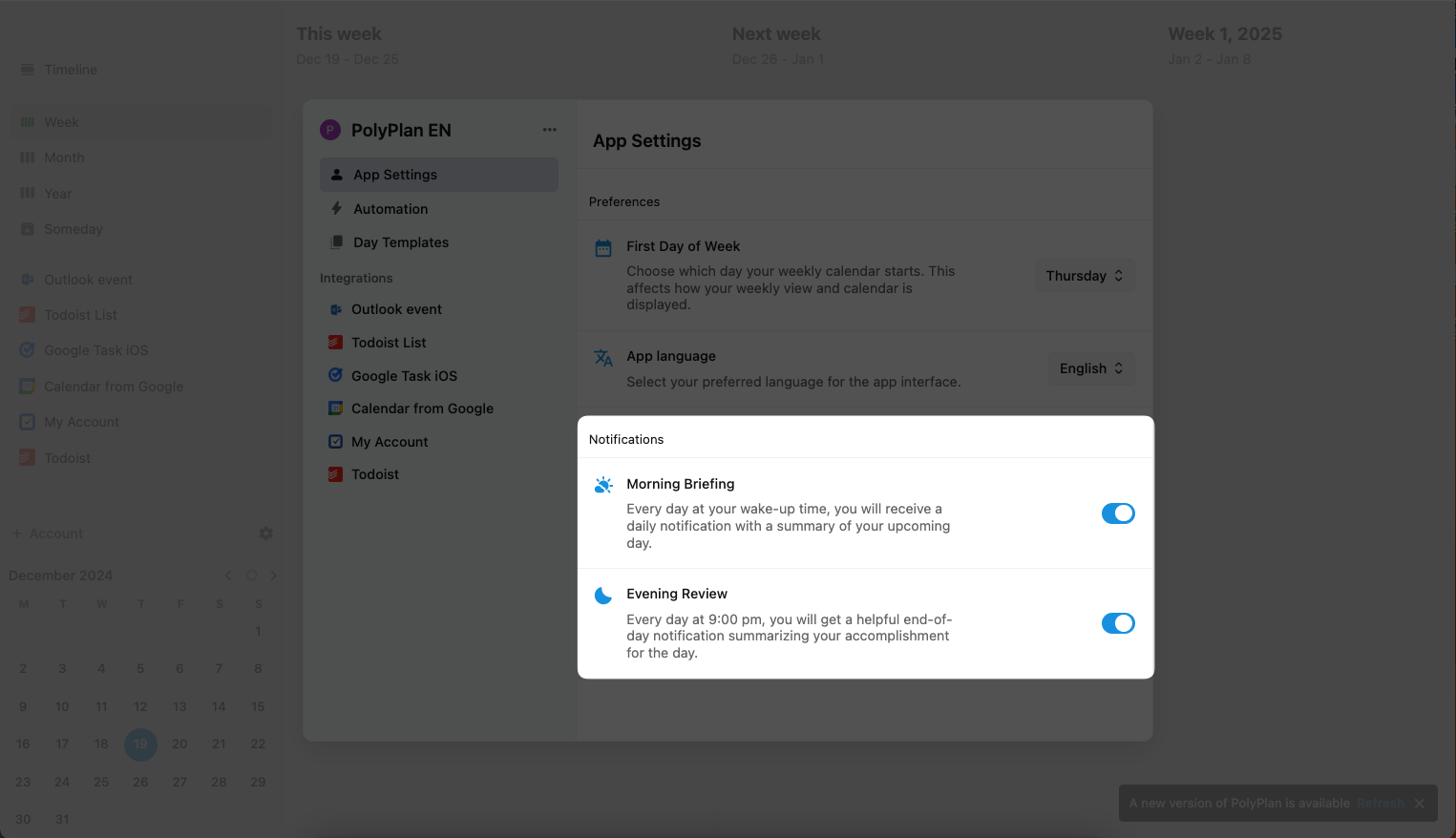The height and width of the screenshot is (838, 1456).
Task: Disable the Morning Briefing toggle
Action: click(x=1118, y=513)
